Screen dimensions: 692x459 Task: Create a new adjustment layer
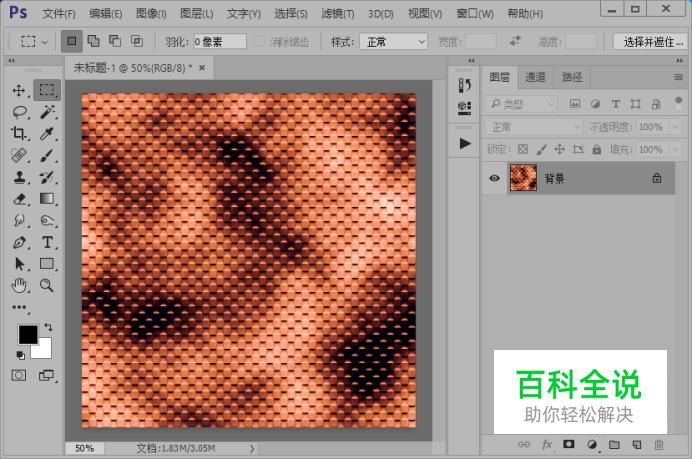592,444
